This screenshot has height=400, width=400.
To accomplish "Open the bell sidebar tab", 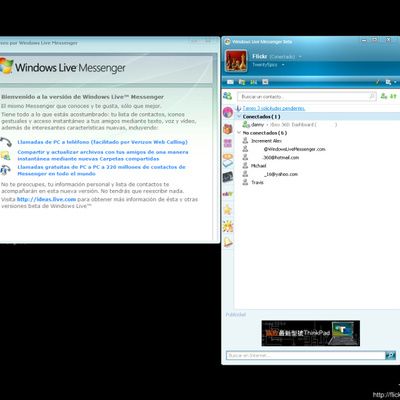I will pyautogui.click(x=228, y=242).
